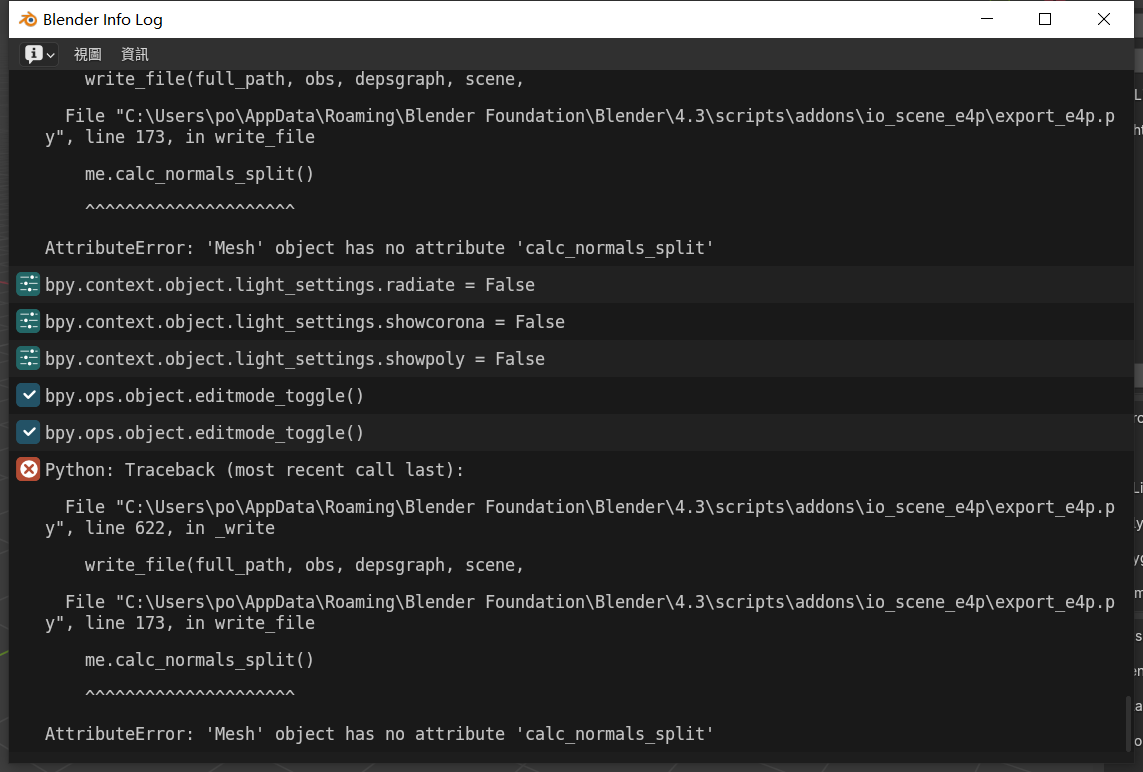Click the property icon beside light_settings.radiate
1143x772 pixels.
(28, 285)
